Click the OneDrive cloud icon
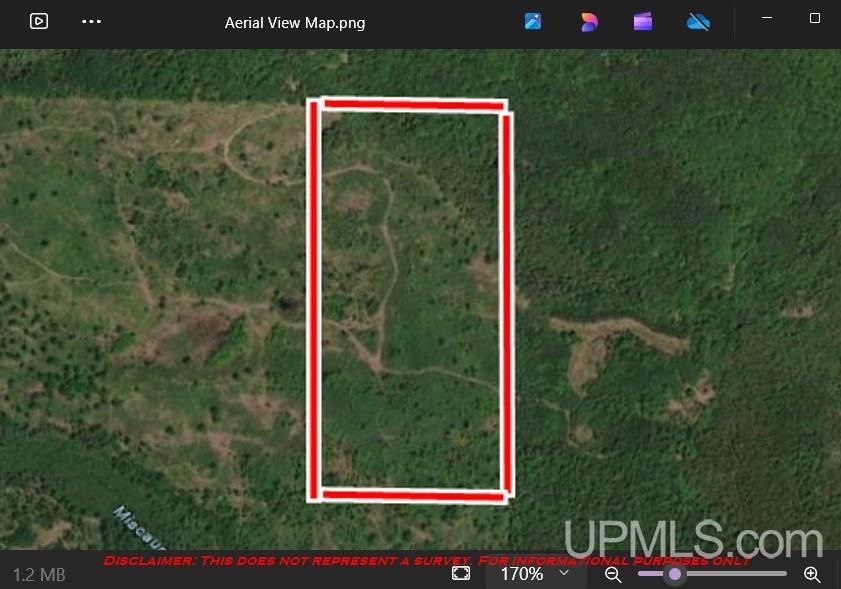This screenshot has height=589, width=841. pyautogui.click(x=698, y=22)
